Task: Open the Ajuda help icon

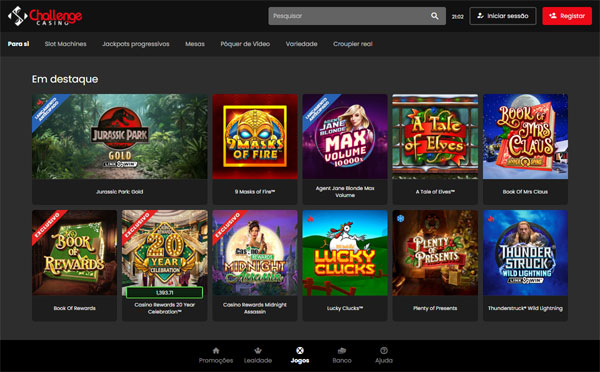Action: click(384, 351)
